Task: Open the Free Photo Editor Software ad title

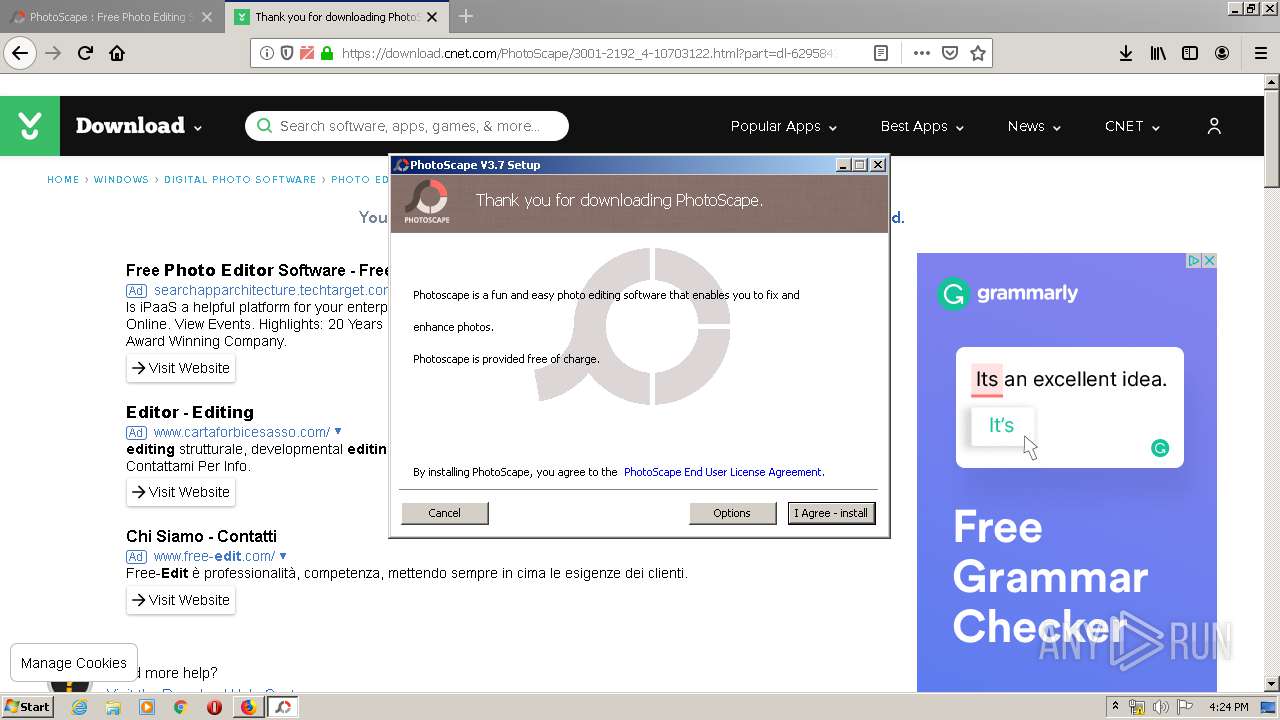Action: [257, 270]
